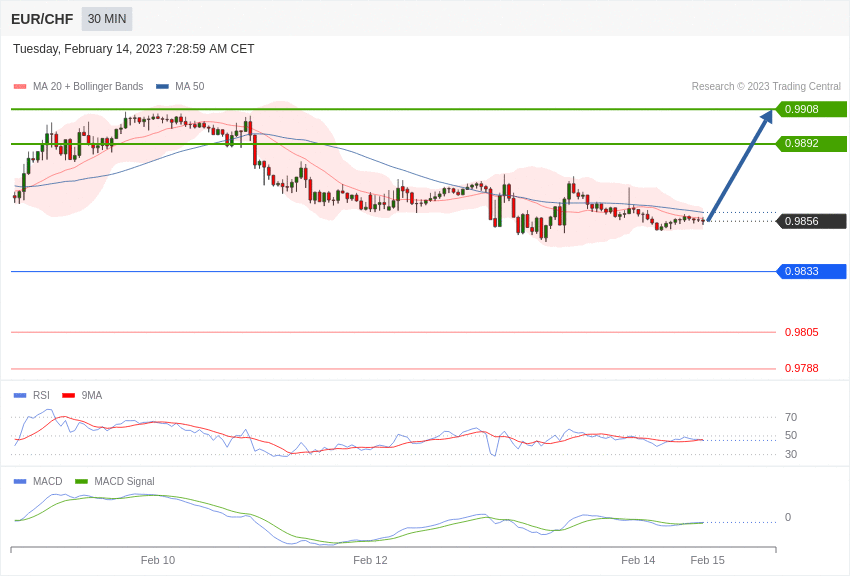The height and width of the screenshot is (576, 850).
Task: Click the Feb 15 date axis label
Action: [707, 560]
